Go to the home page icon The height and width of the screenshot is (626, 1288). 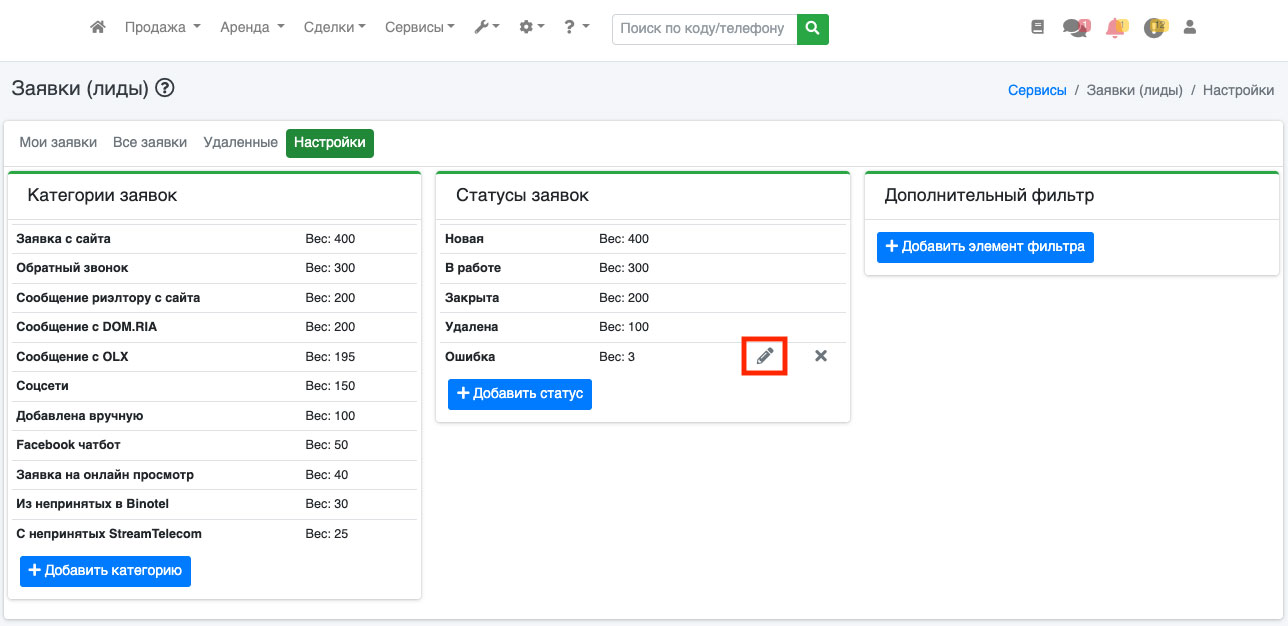98,28
